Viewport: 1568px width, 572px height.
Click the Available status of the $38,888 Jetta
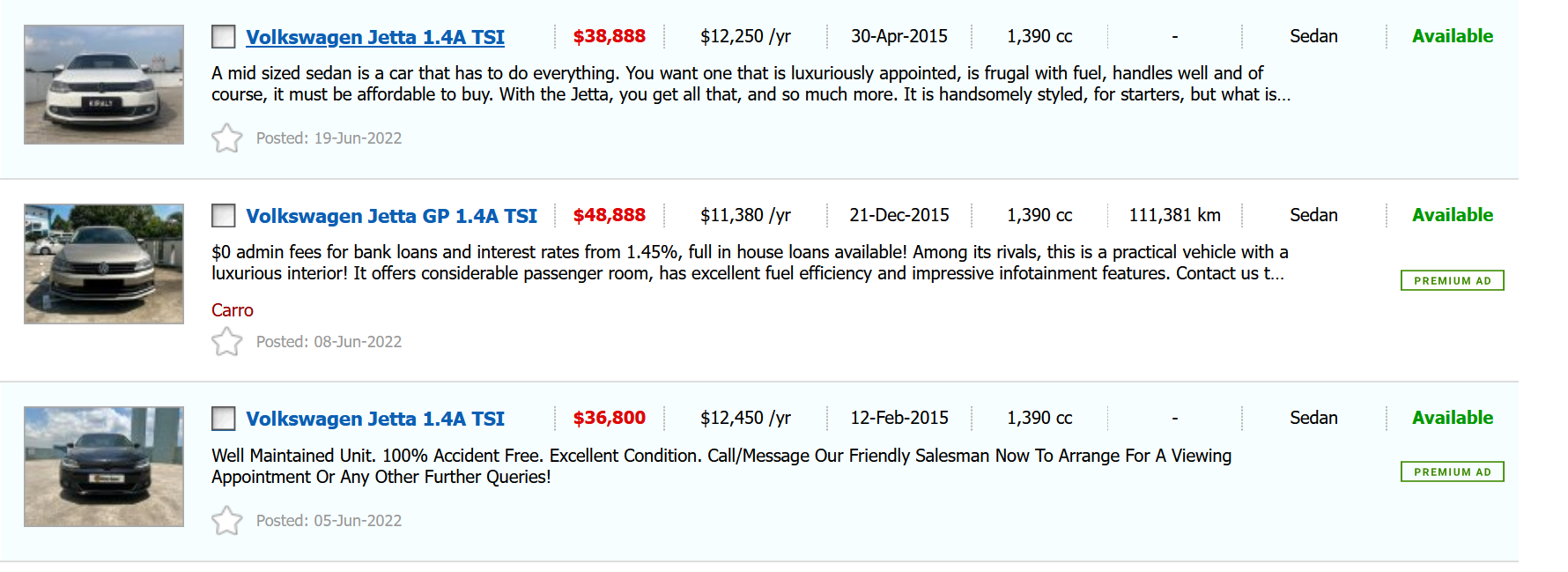pyautogui.click(x=1452, y=36)
